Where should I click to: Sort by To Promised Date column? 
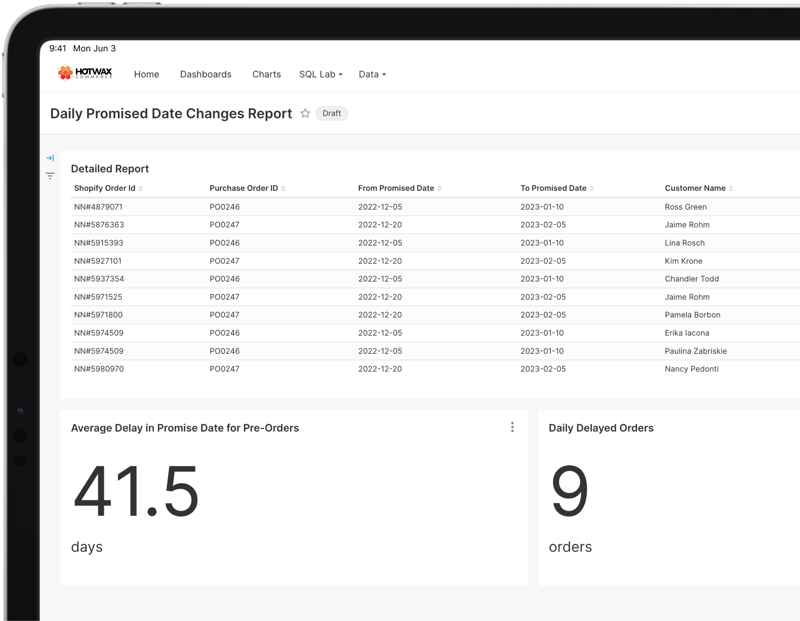point(557,188)
